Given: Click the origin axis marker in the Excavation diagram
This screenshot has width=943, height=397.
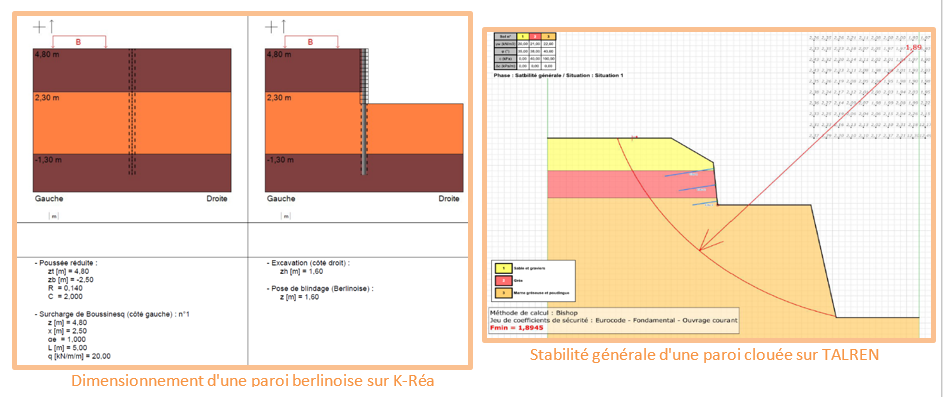Looking at the screenshot, I should coord(275,26).
